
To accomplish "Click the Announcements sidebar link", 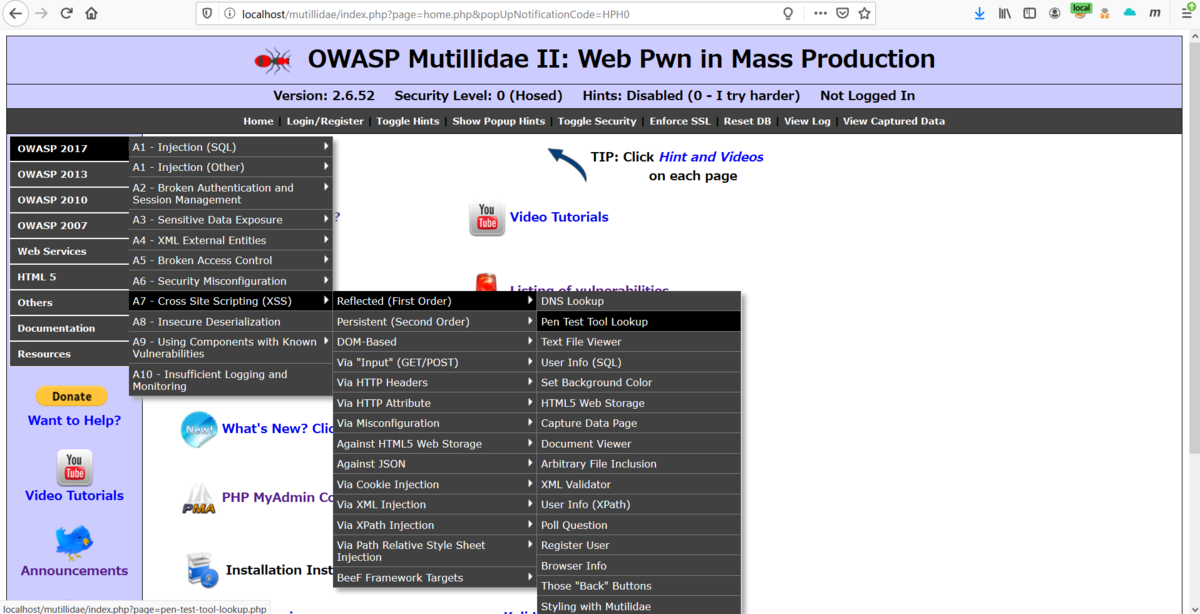I will [74, 570].
